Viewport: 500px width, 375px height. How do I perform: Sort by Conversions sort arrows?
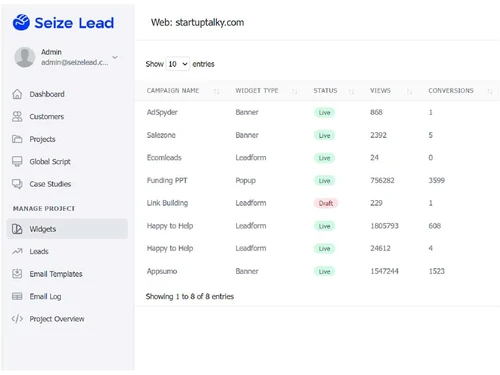[x=490, y=91]
